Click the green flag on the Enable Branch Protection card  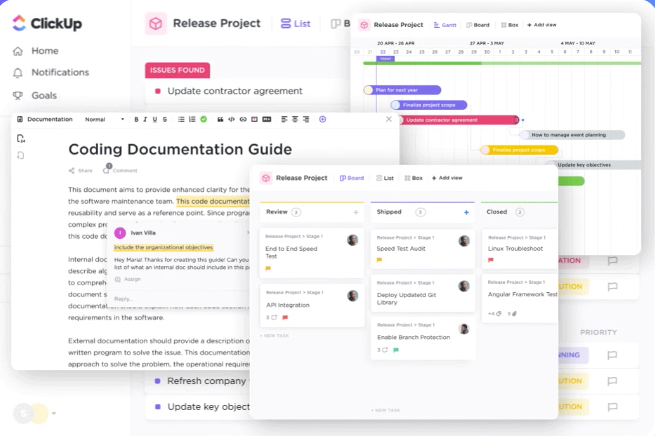coord(396,350)
